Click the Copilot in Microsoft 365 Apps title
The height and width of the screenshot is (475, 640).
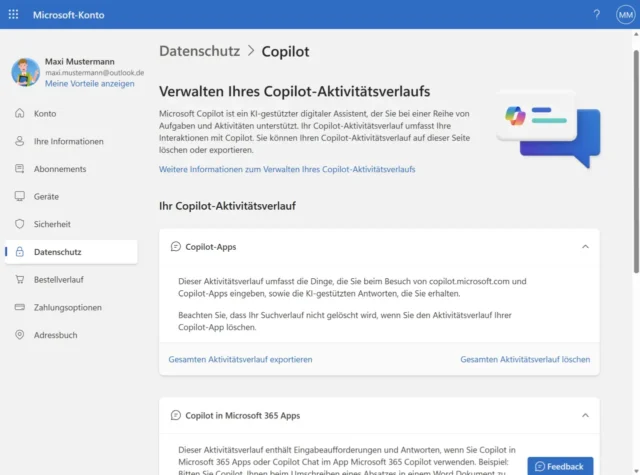click(x=242, y=415)
